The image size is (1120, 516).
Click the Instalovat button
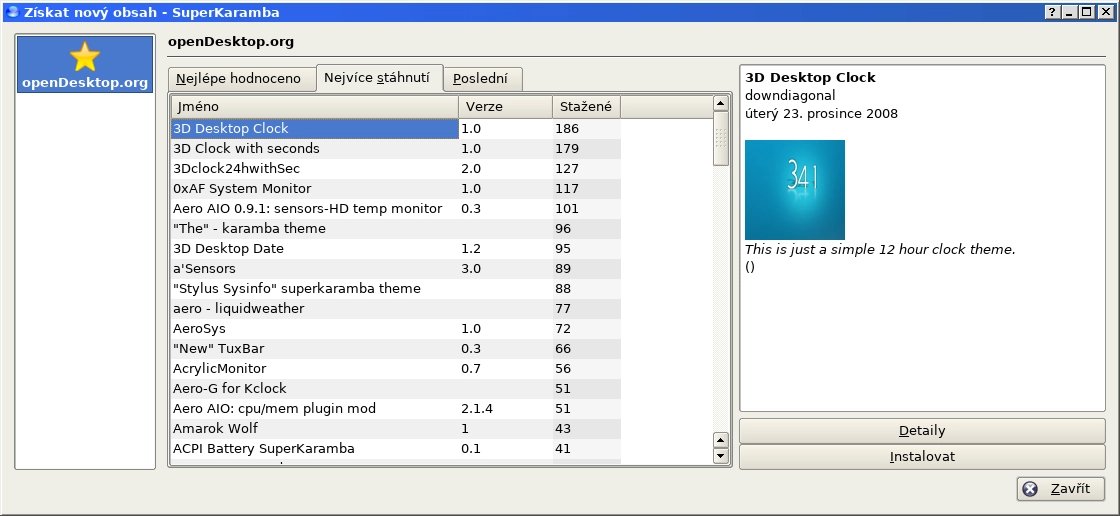pos(922,457)
